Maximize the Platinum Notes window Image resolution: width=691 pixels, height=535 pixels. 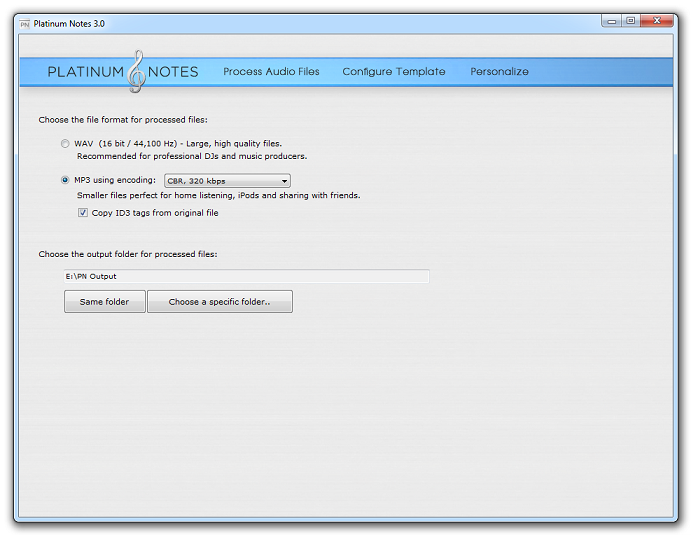coord(631,20)
